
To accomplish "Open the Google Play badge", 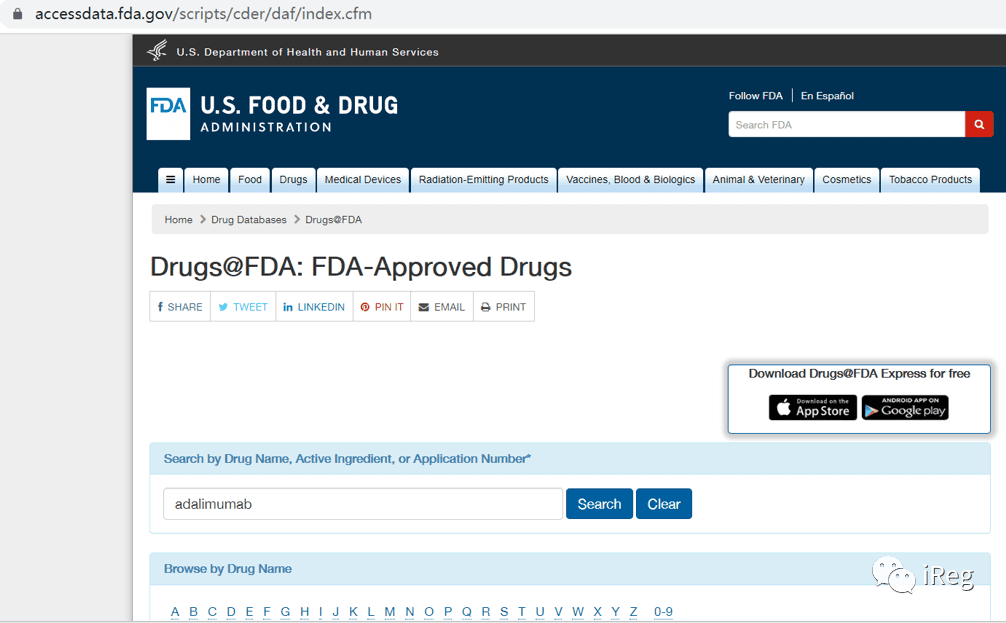I will (905, 407).
